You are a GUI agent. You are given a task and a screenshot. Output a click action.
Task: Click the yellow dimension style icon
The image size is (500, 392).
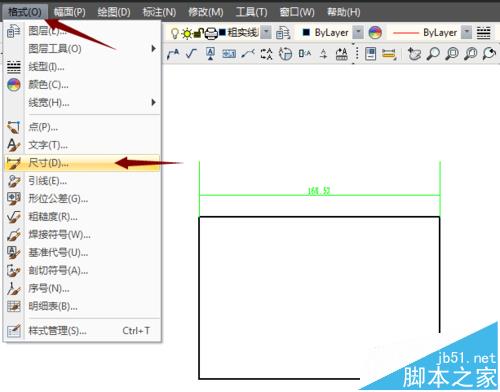click(389, 54)
